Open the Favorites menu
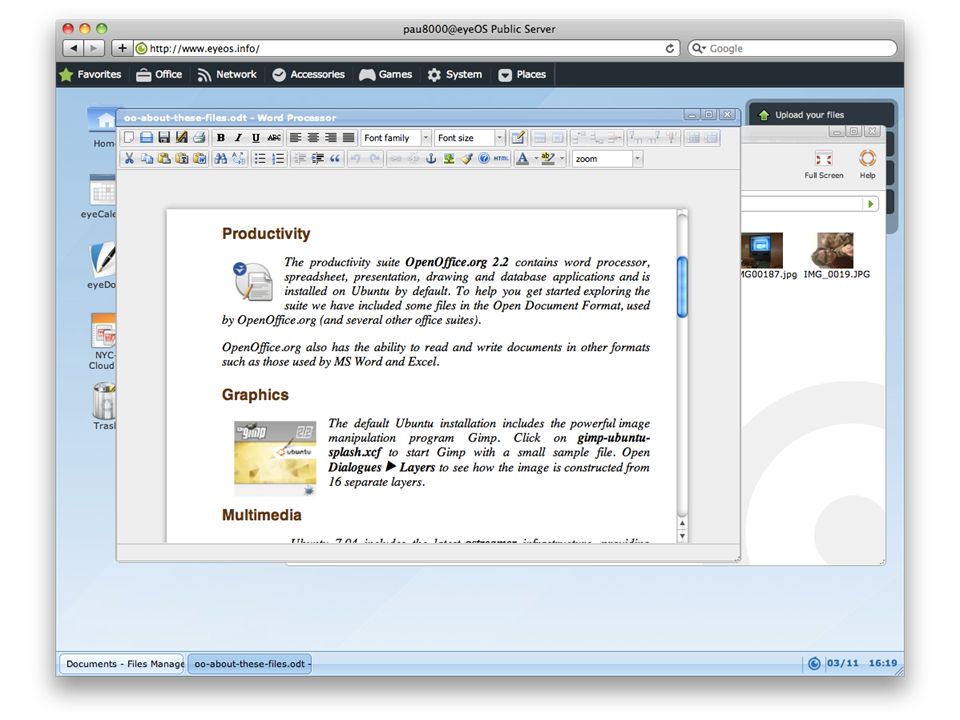 point(91,75)
